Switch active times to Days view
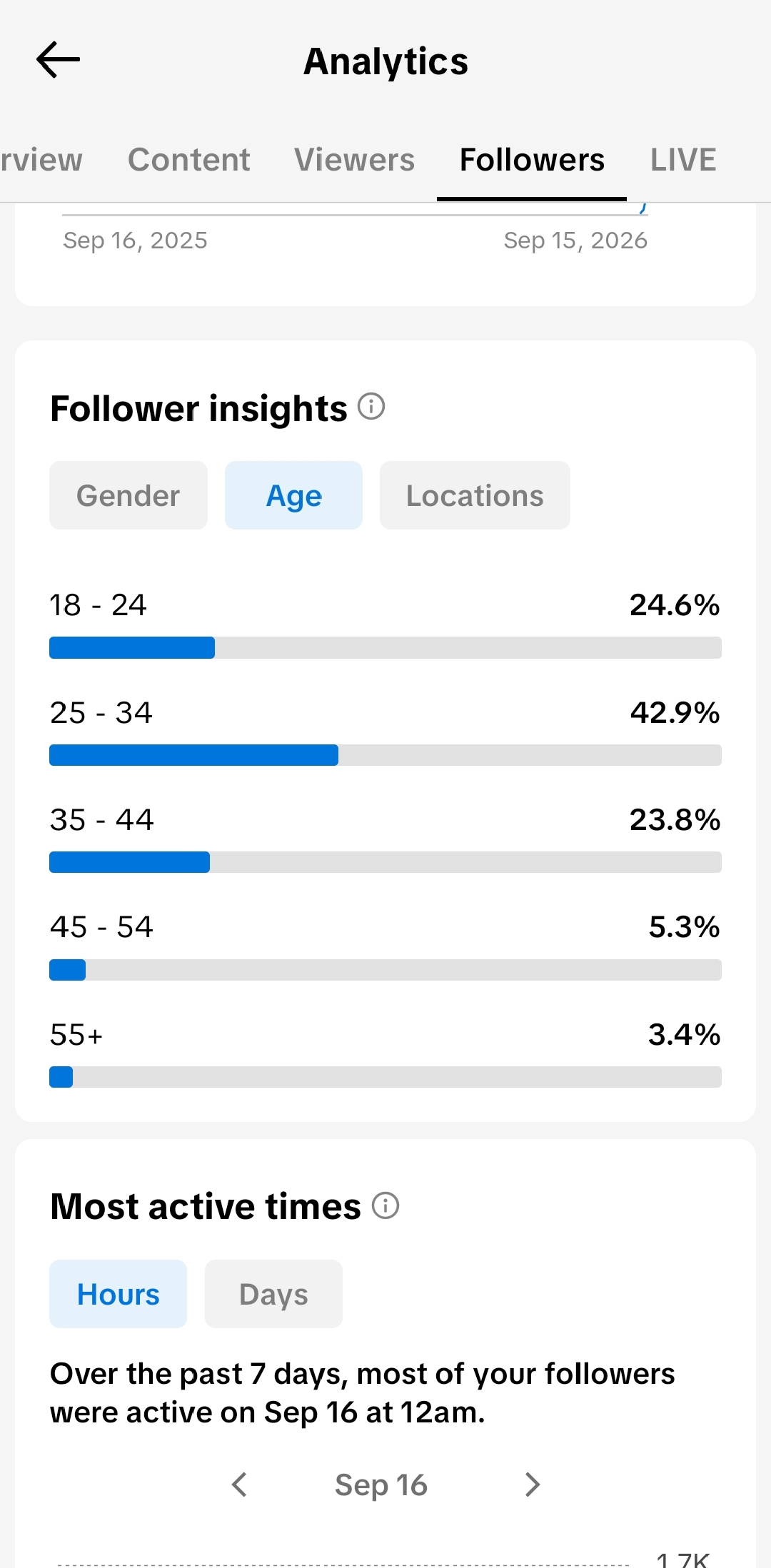The height and width of the screenshot is (1568, 771). point(273,1294)
